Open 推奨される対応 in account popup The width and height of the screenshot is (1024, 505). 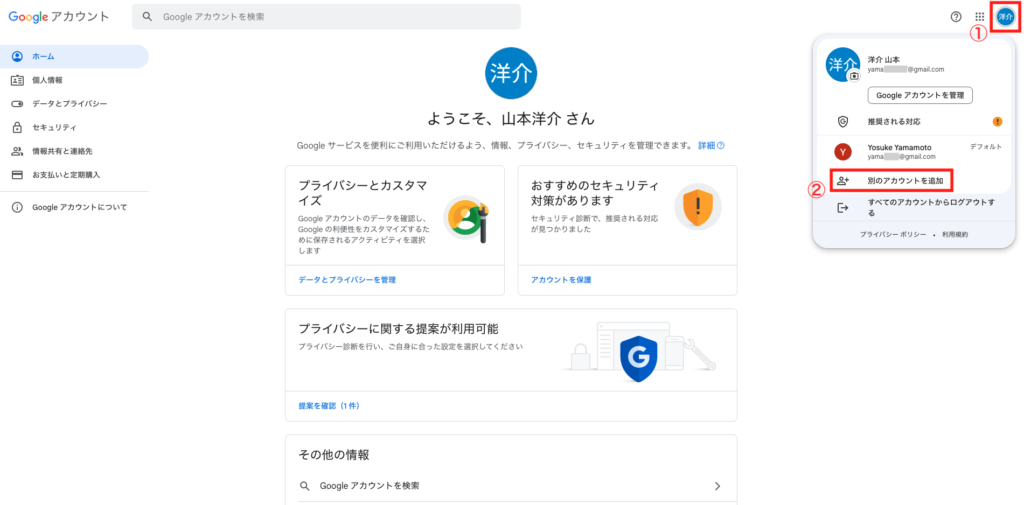pyautogui.click(x=914, y=122)
